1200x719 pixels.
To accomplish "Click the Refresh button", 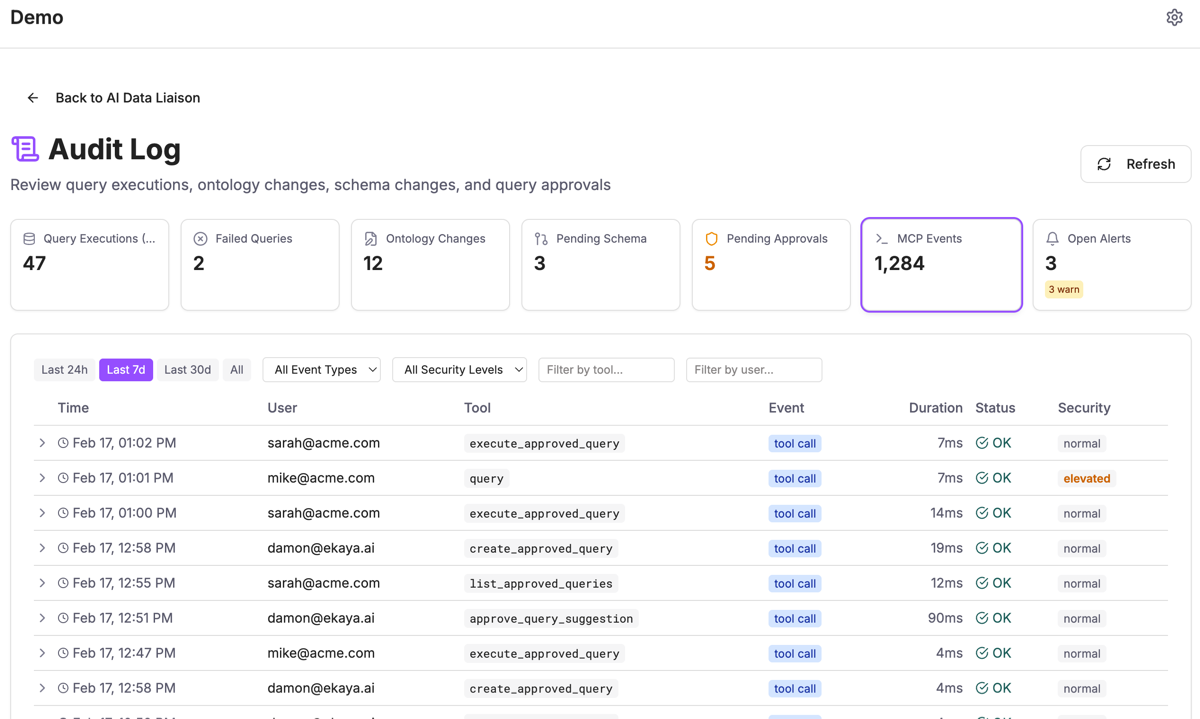I will (x=1135, y=163).
